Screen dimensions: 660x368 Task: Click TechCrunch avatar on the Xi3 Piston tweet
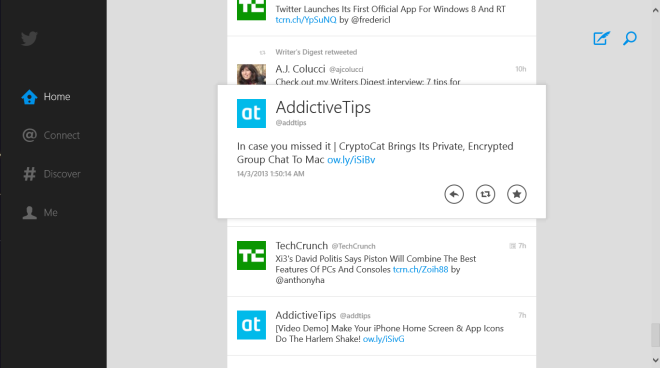251,256
